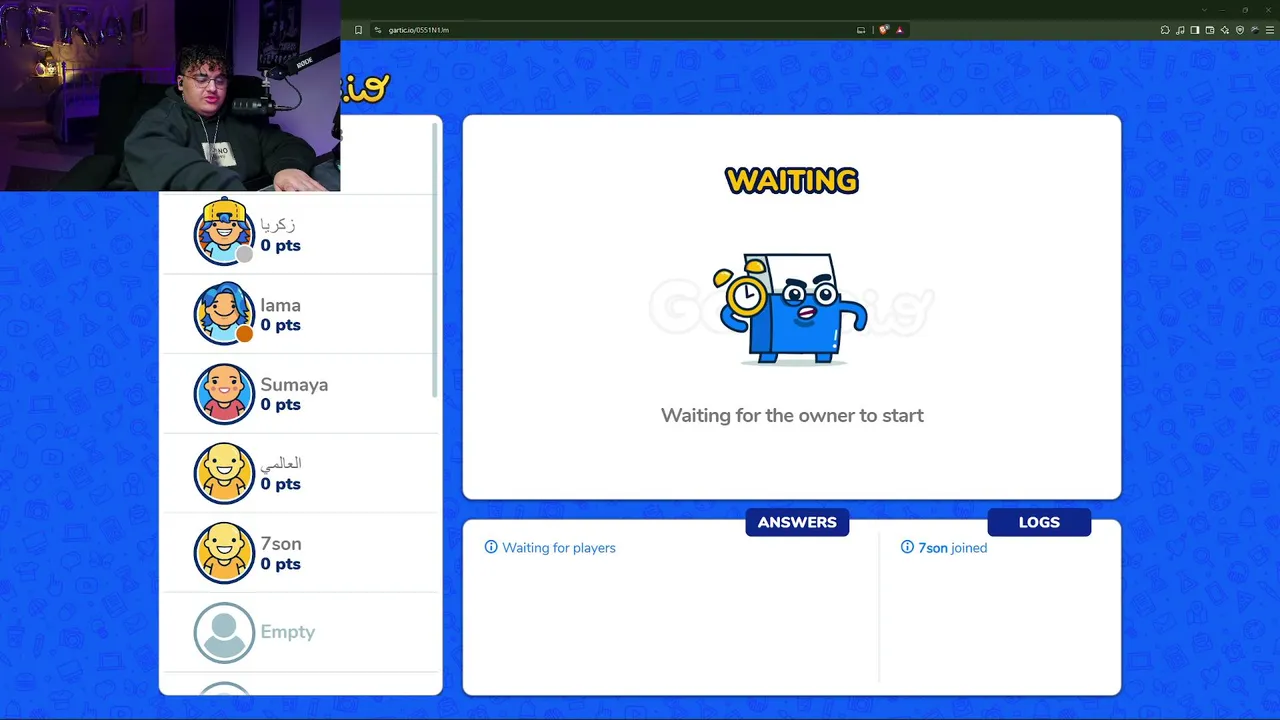The height and width of the screenshot is (720, 1280).
Task: Click the gray status dot on زكريا
Action: coord(245,255)
